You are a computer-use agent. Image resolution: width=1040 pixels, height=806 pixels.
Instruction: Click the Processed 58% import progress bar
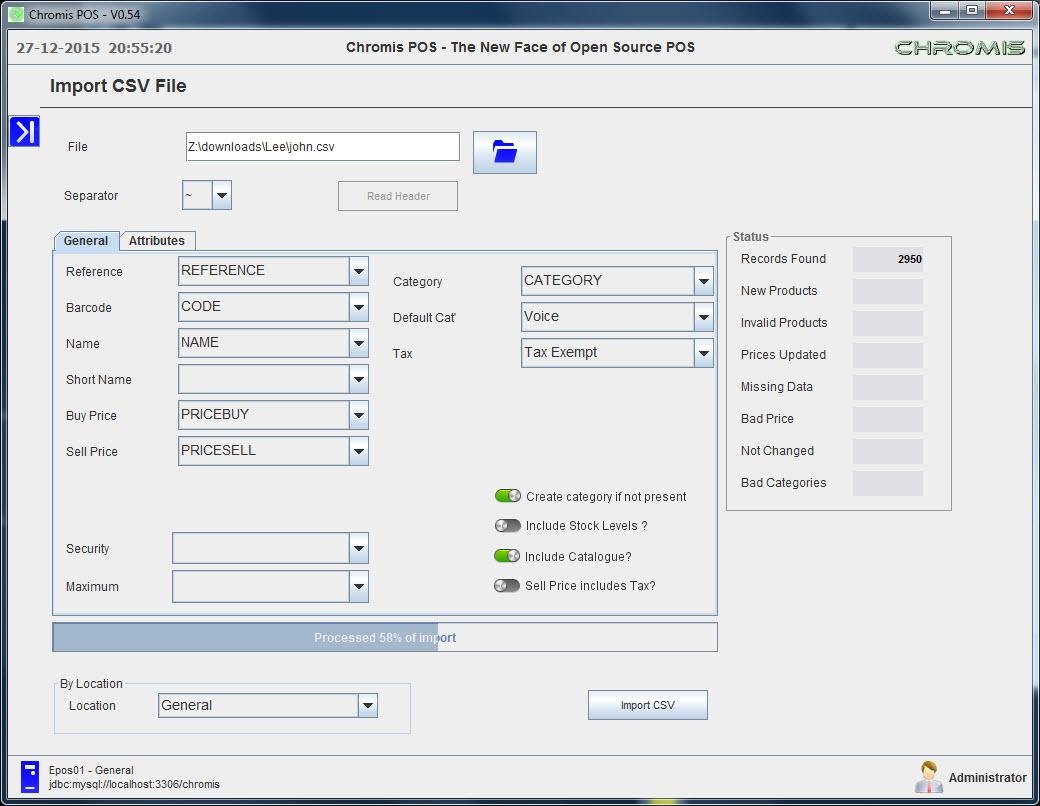click(x=385, y=638)
